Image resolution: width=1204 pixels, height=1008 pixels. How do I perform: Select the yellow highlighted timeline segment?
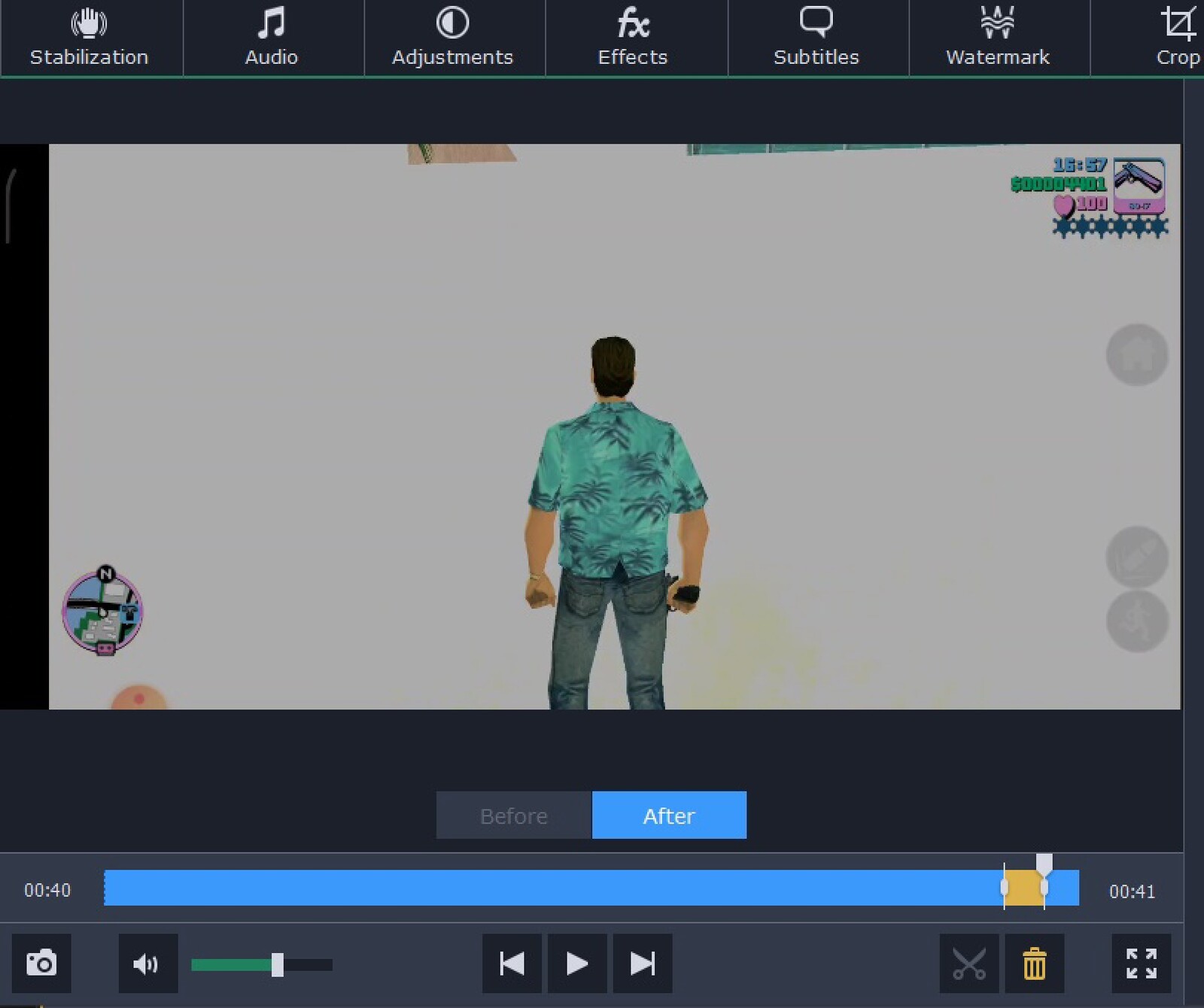[1024, 888]
